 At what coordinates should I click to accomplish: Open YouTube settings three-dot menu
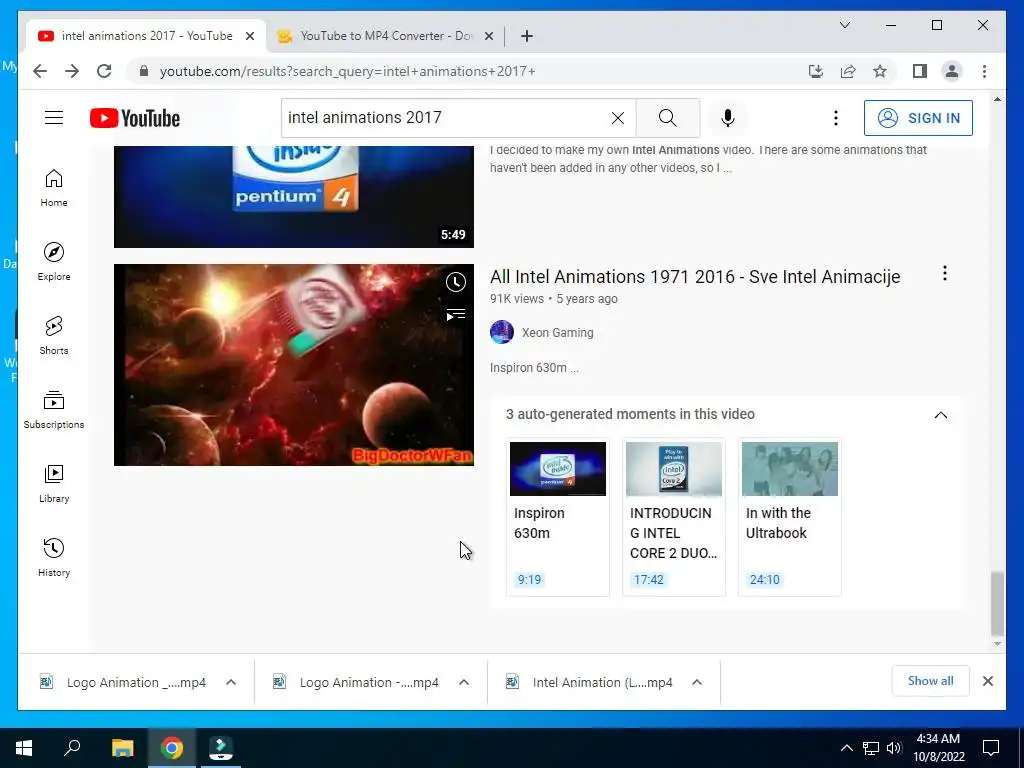[835, 118]
